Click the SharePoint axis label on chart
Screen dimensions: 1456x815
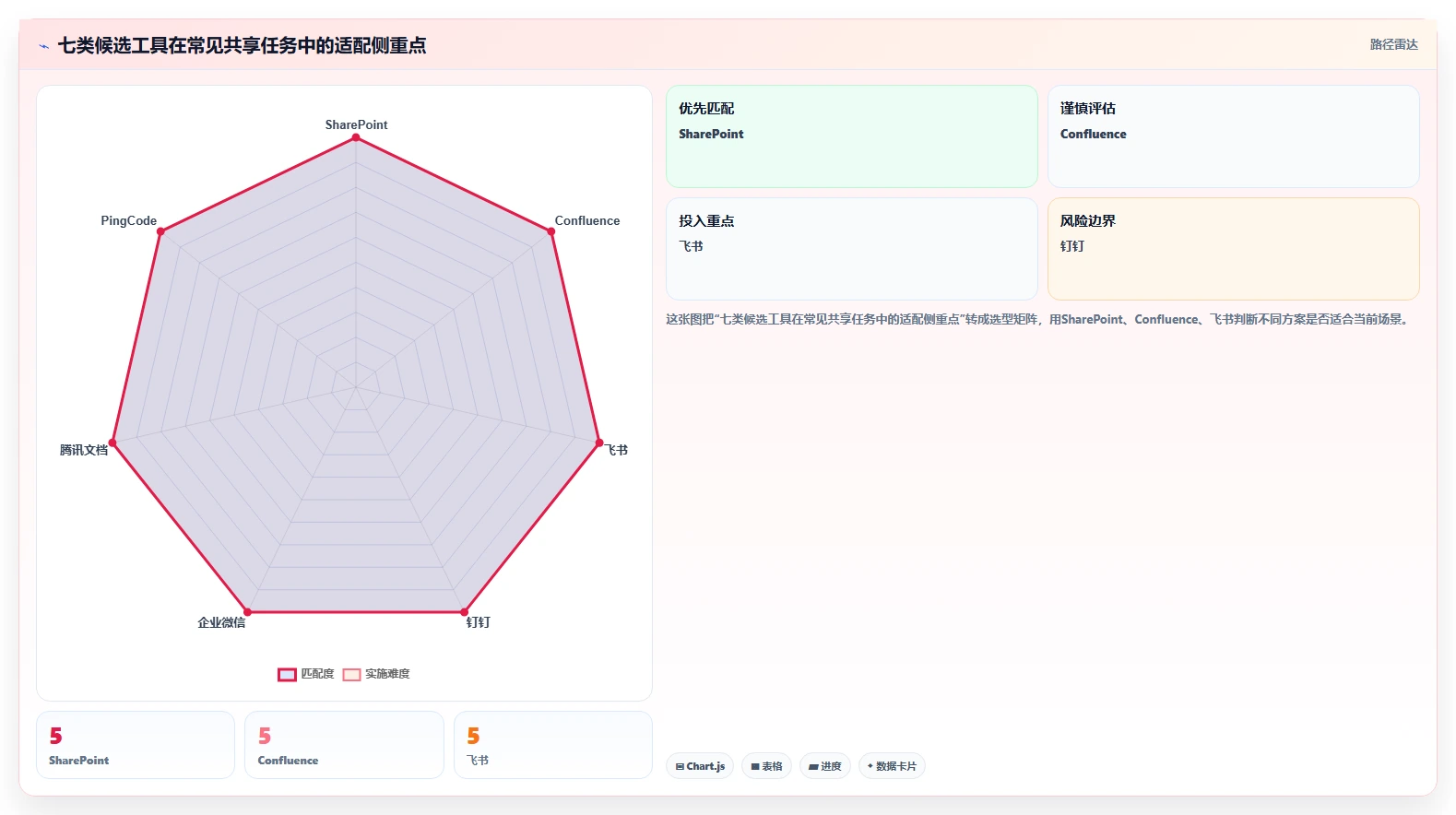[356, 124]
